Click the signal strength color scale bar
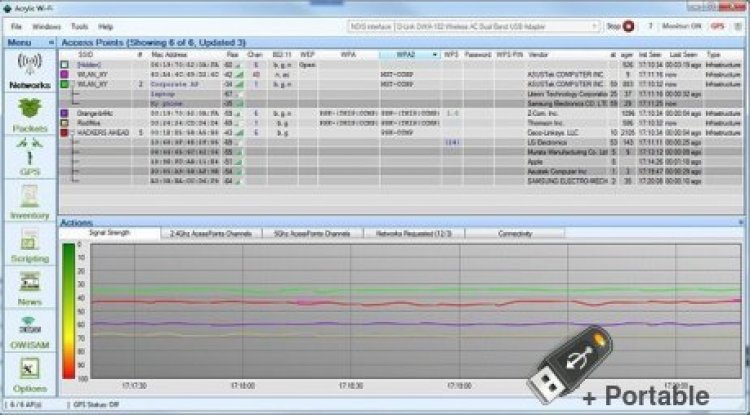 coord(69,311)
